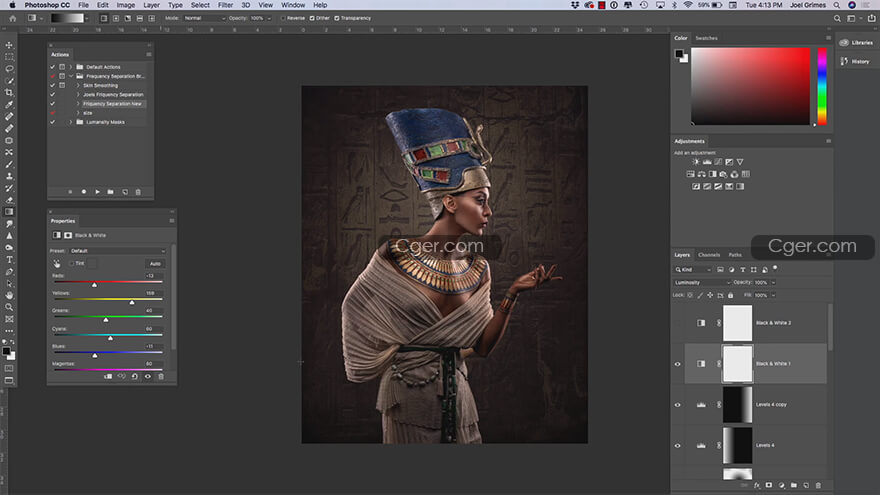Open Luminosity blend mode dropdown
Screen dimensions: 880x495
click(x=702, y=282)
